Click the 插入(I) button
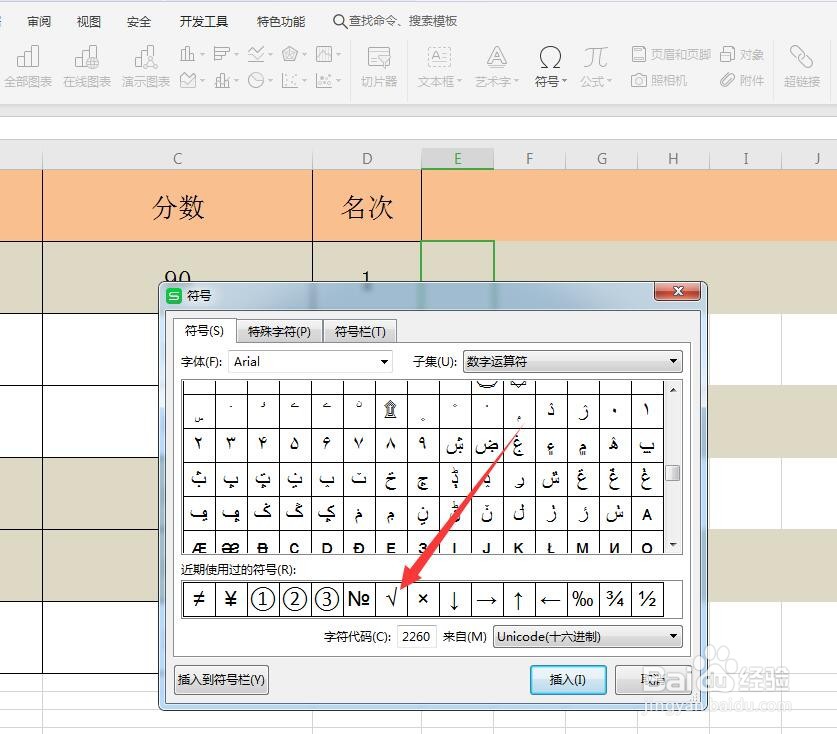Image resolution: width=837 pixels, height=734 pixels. 567,679
